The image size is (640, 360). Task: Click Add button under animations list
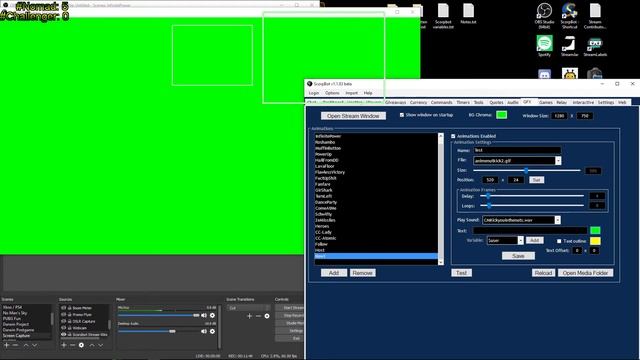[334, 273]
